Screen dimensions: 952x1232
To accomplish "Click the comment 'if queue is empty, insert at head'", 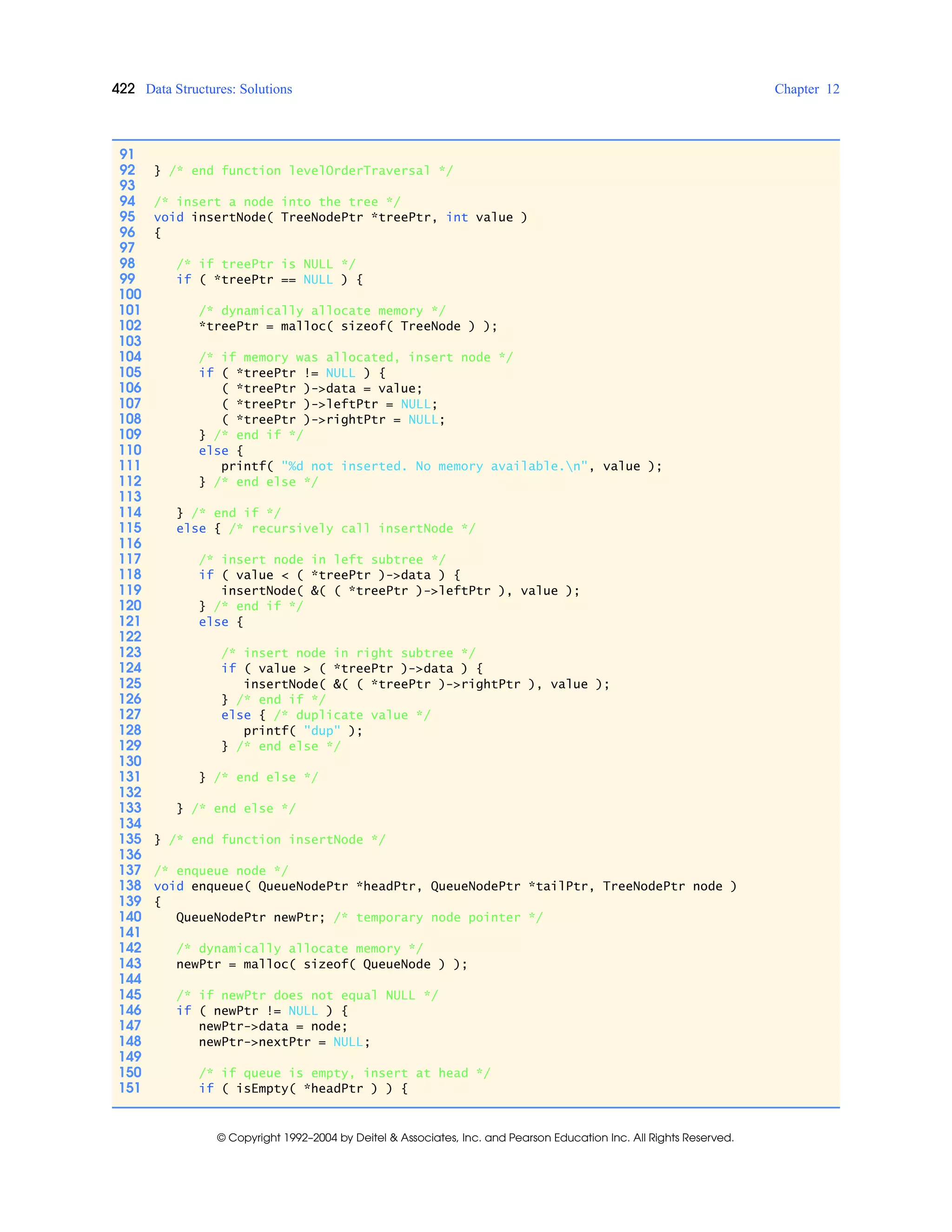I will [x=344, y=1073].
